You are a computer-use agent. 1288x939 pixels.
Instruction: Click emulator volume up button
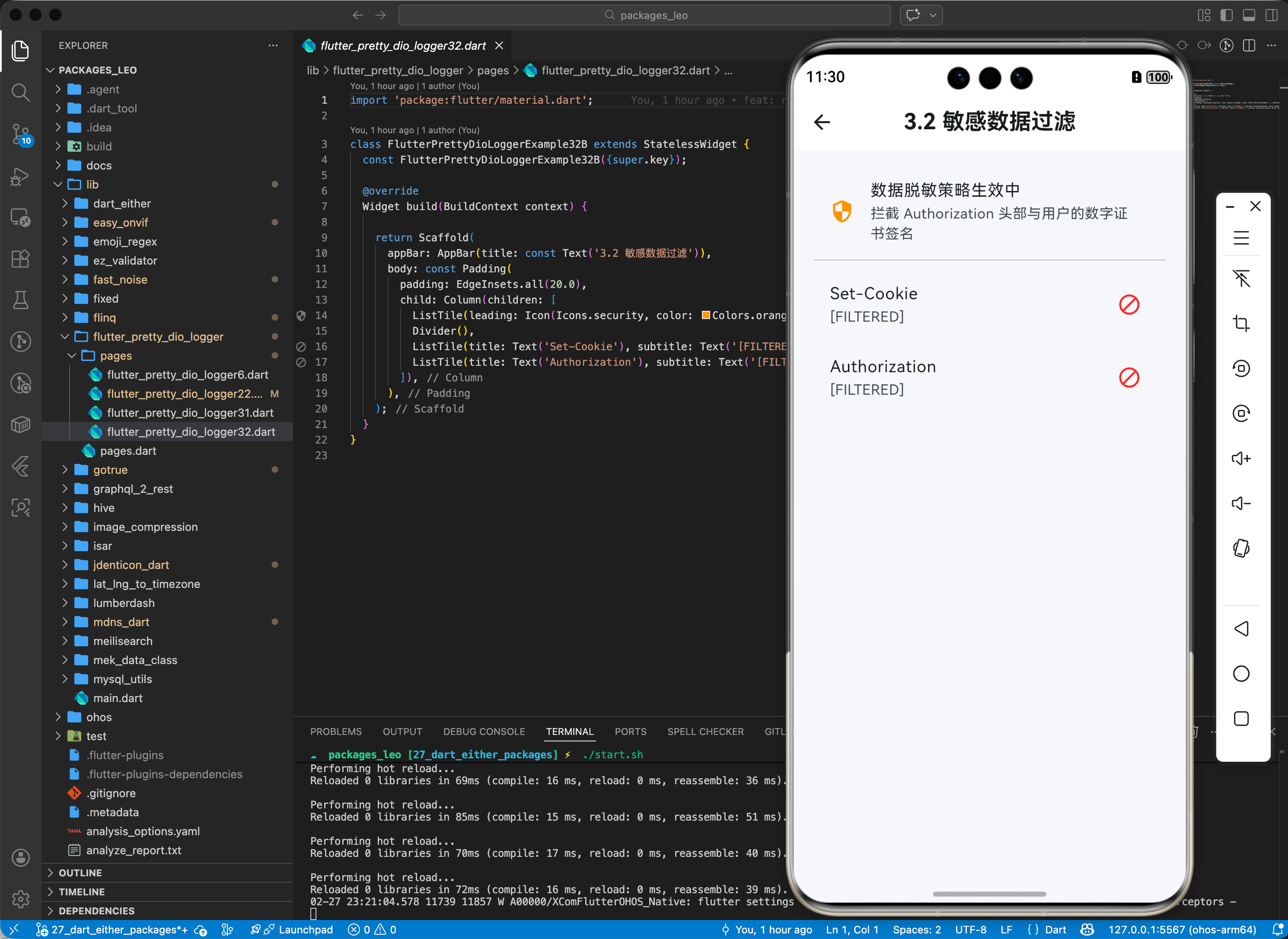click(1241, 458)
